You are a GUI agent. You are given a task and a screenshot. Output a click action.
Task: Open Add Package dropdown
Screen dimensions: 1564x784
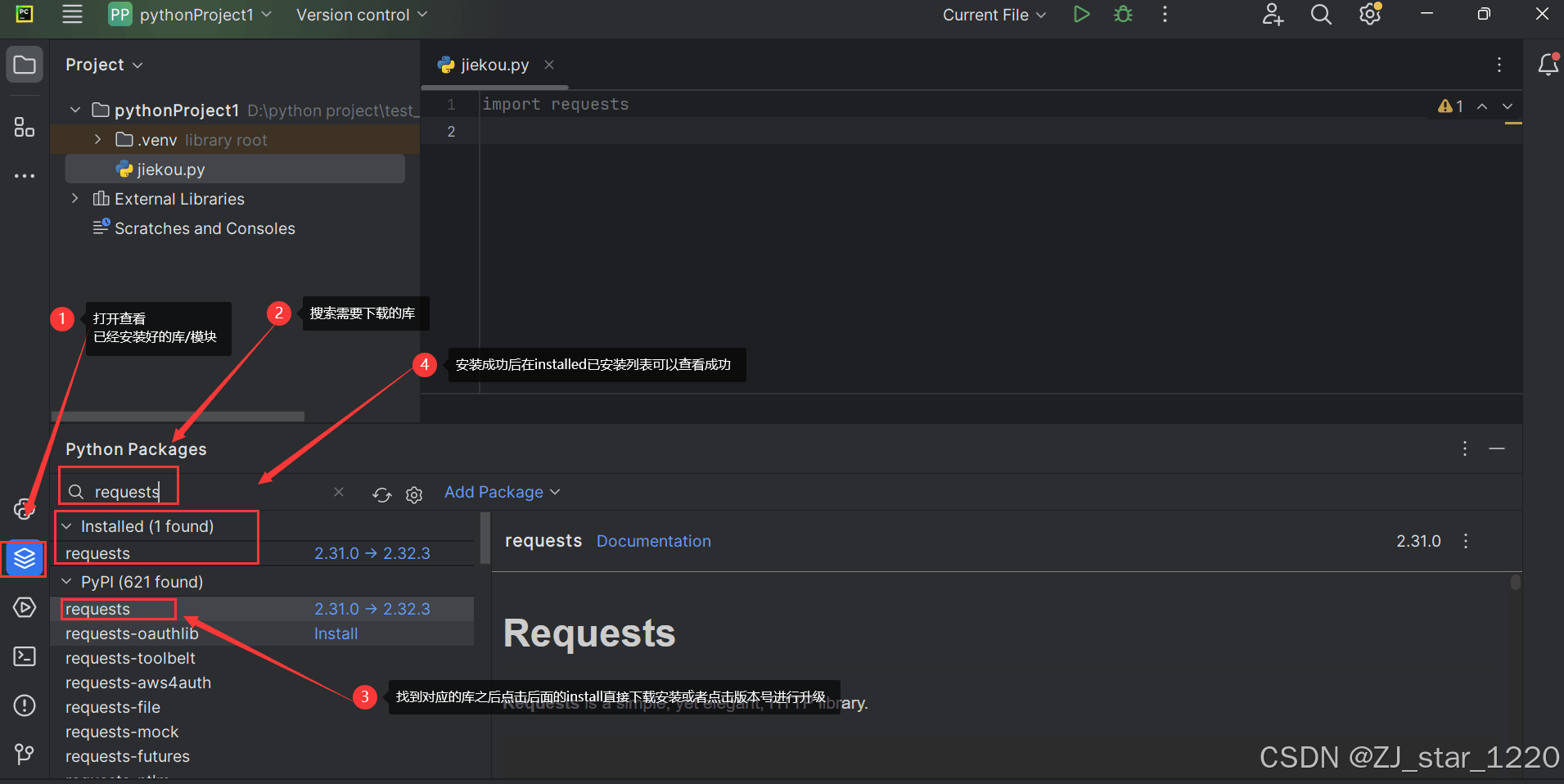tap(502, 492)
